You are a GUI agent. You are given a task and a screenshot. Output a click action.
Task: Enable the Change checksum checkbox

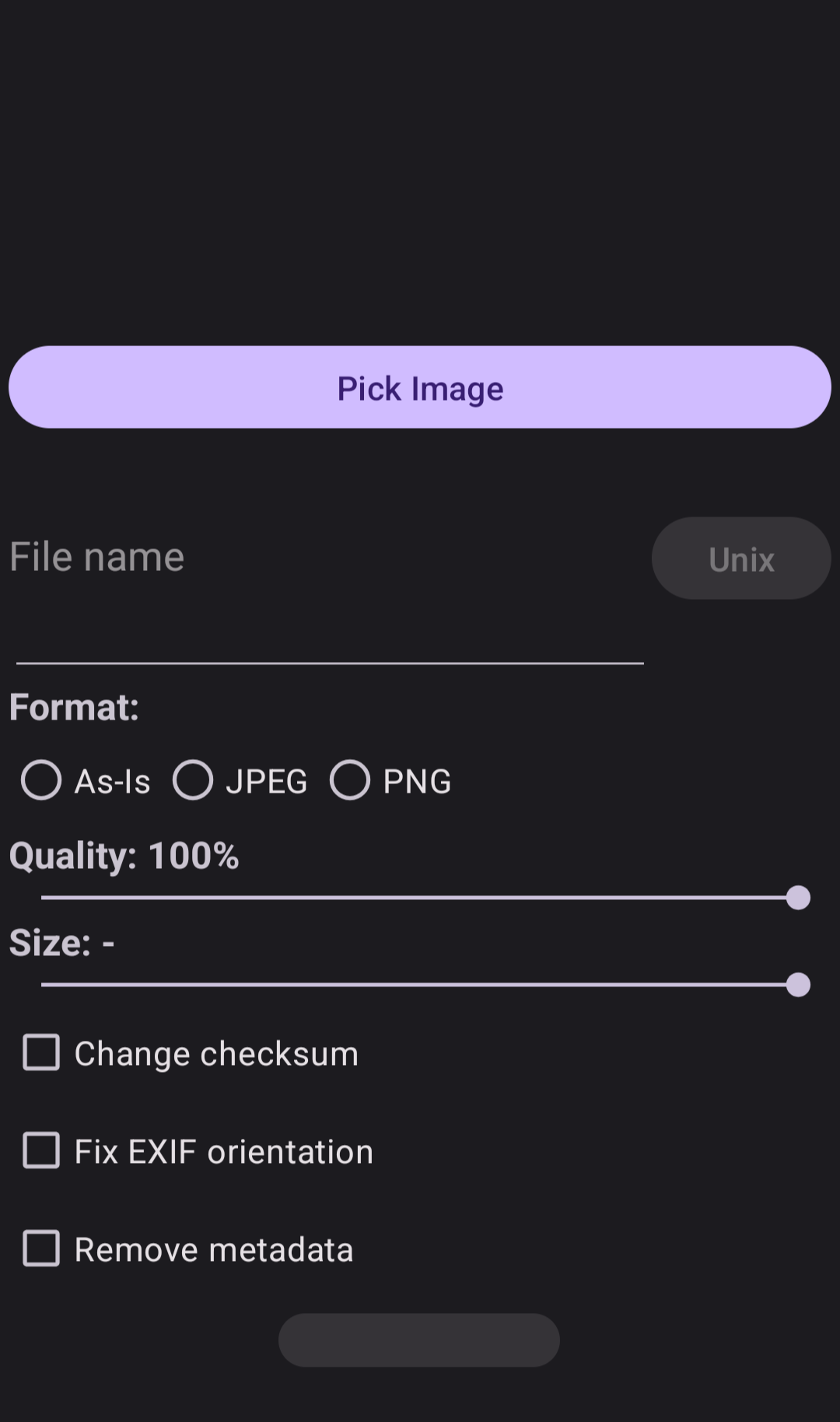click(41, 1052)
